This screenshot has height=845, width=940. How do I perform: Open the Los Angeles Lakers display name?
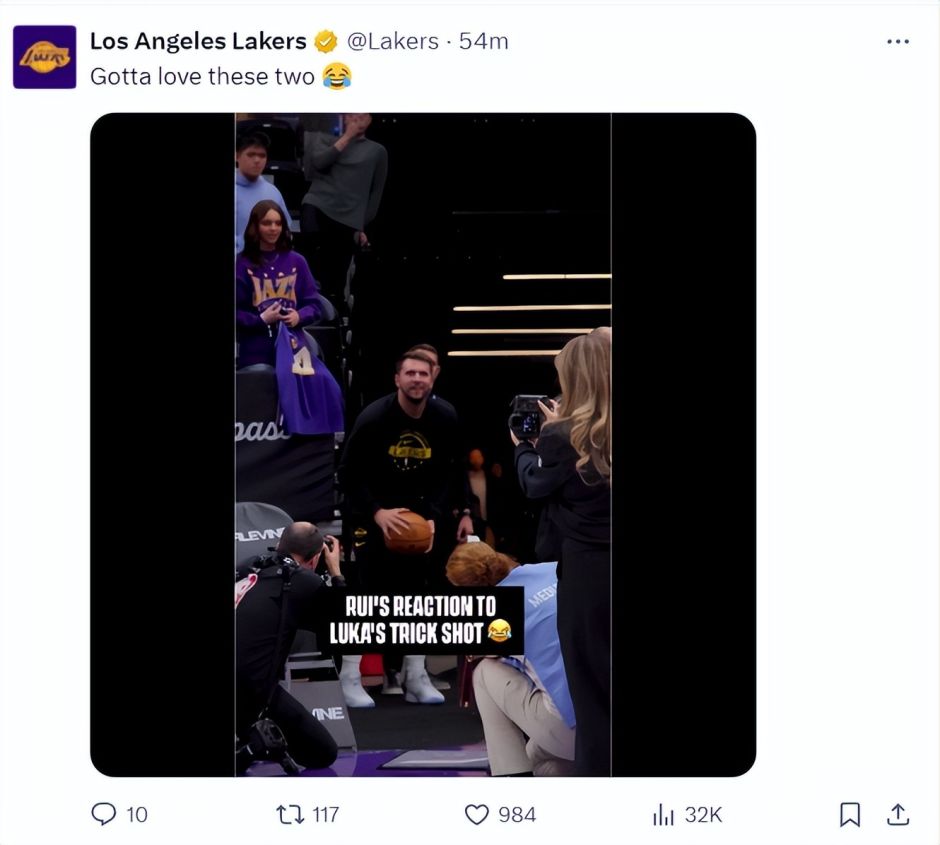(198, 41)
